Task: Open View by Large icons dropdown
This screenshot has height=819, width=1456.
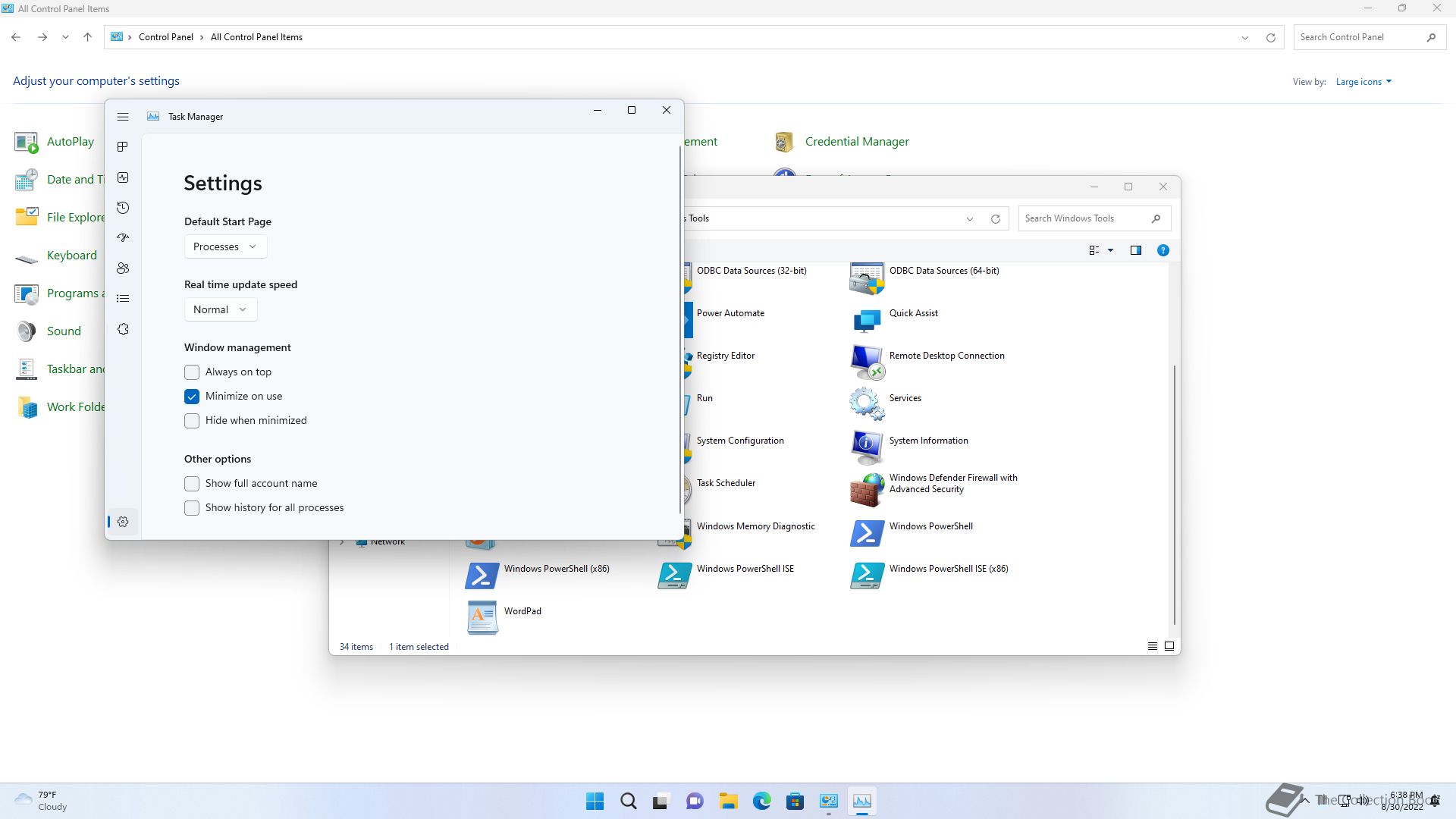Action: (x=1363, y=82)
